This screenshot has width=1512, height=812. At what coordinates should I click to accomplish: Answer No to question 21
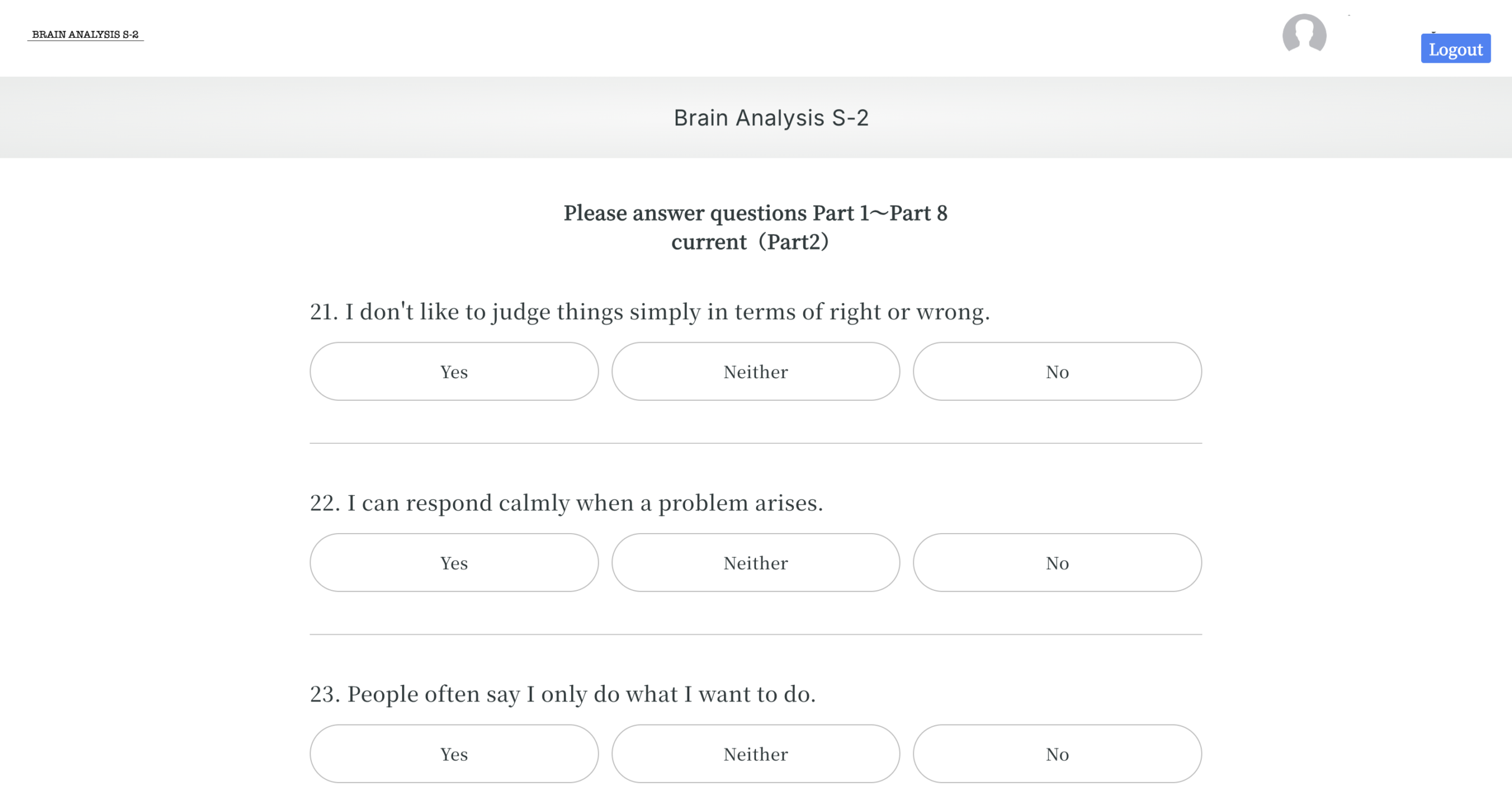1057,371
